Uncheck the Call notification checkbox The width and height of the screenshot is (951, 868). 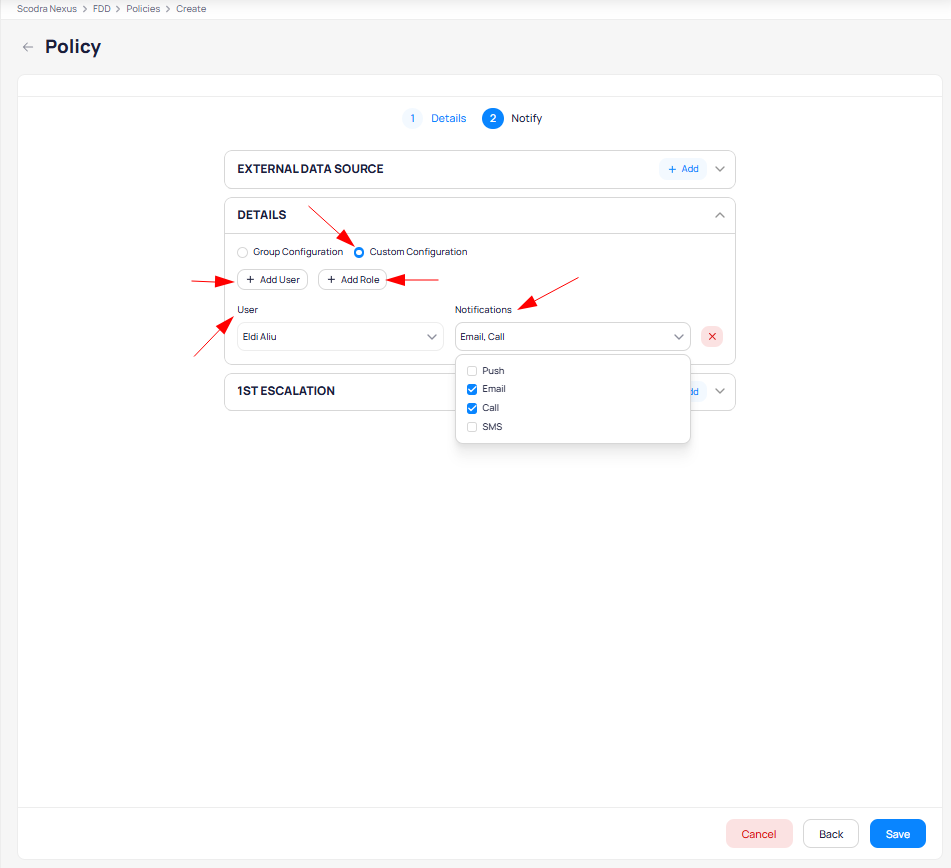(472, 408)
